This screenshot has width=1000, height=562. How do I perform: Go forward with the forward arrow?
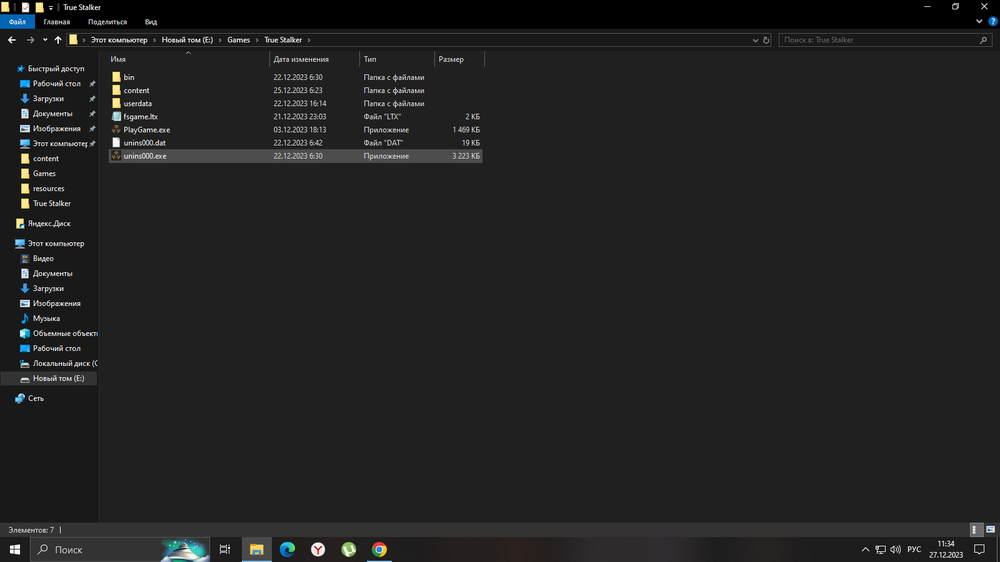click(x=30, y=40)
